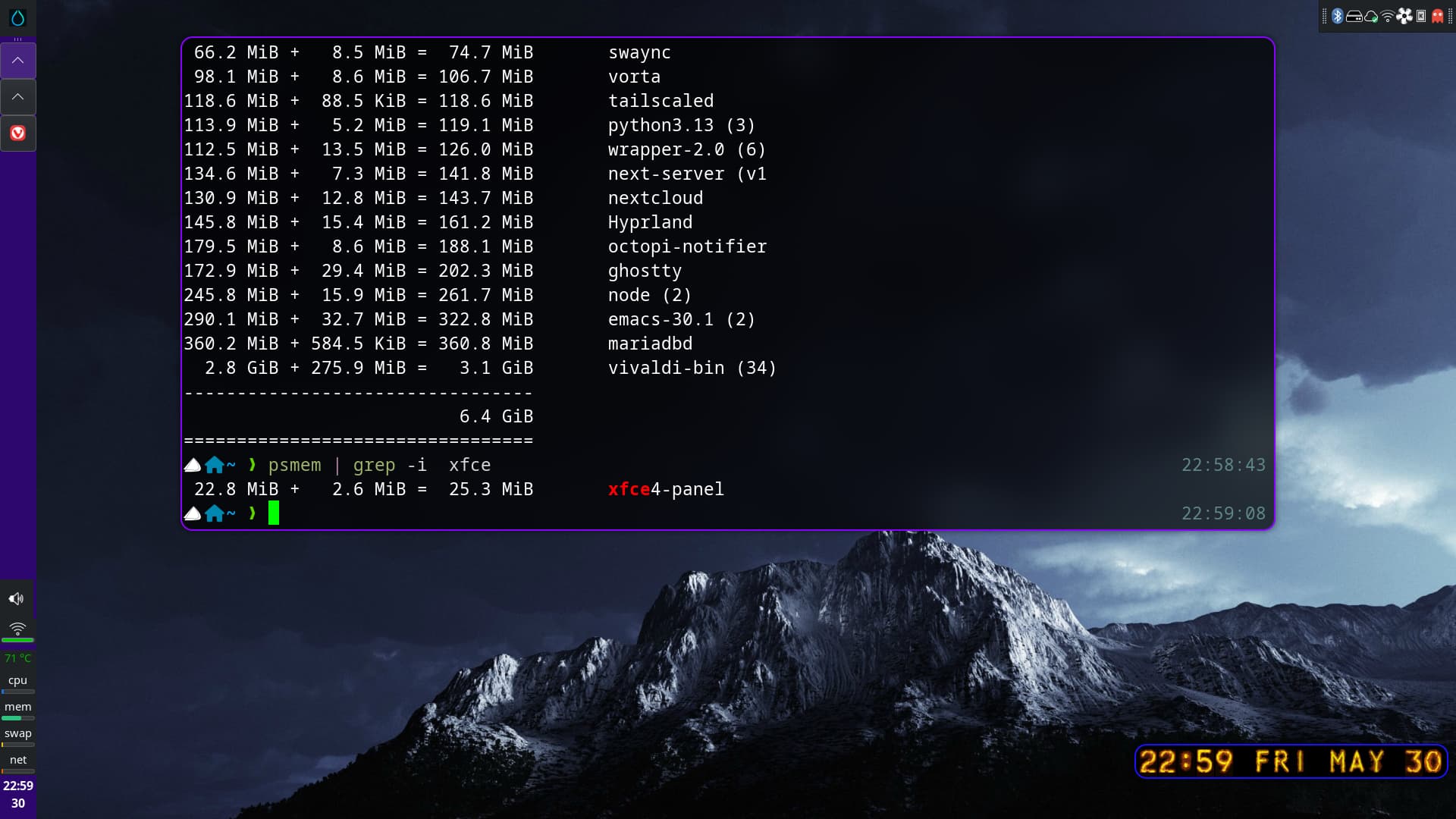Open the volume speaker icon in left panel
Screen dimensions: 1456x819
(x=17, y=599)
